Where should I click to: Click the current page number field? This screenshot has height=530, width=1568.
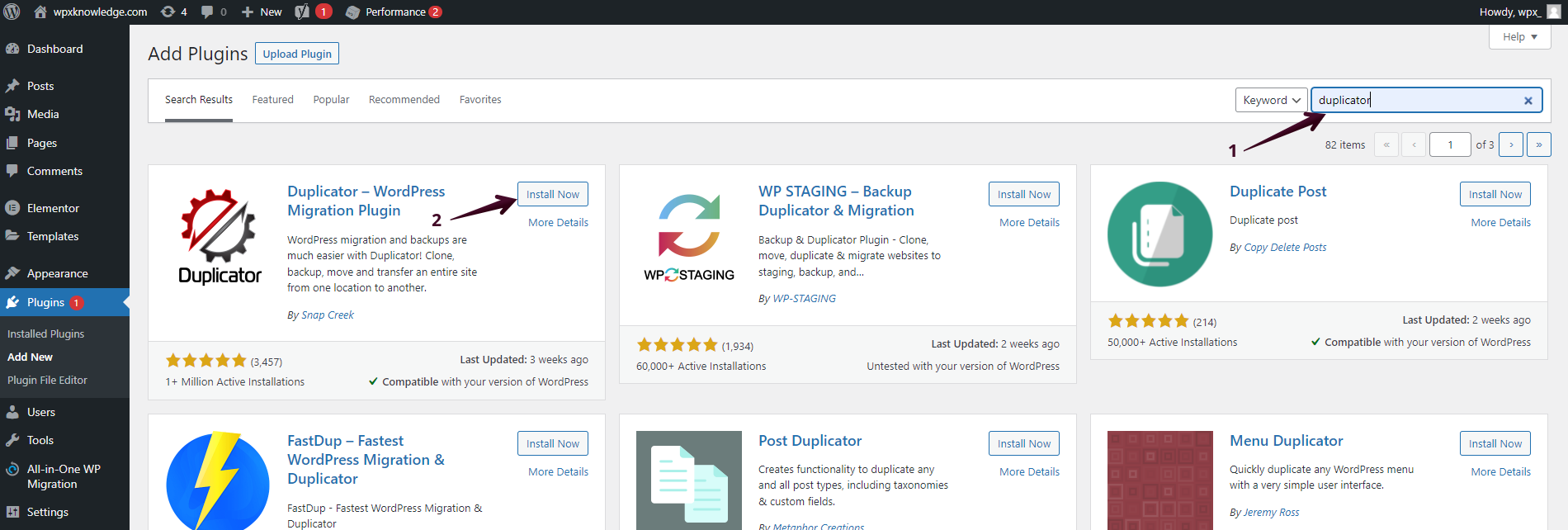click(1450, 144)
